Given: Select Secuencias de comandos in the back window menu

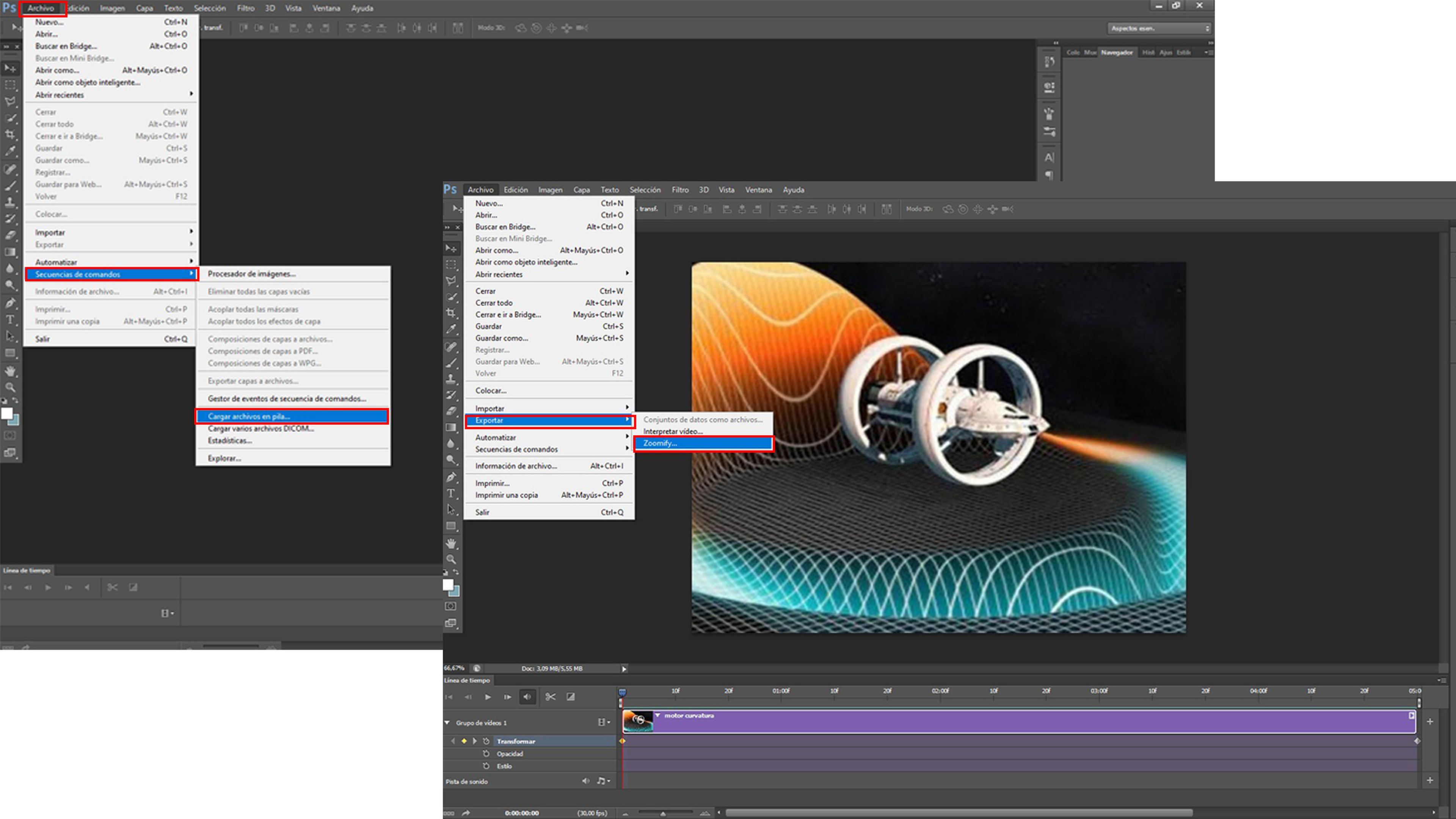Looking at the screenshot, I should point(111,274).
